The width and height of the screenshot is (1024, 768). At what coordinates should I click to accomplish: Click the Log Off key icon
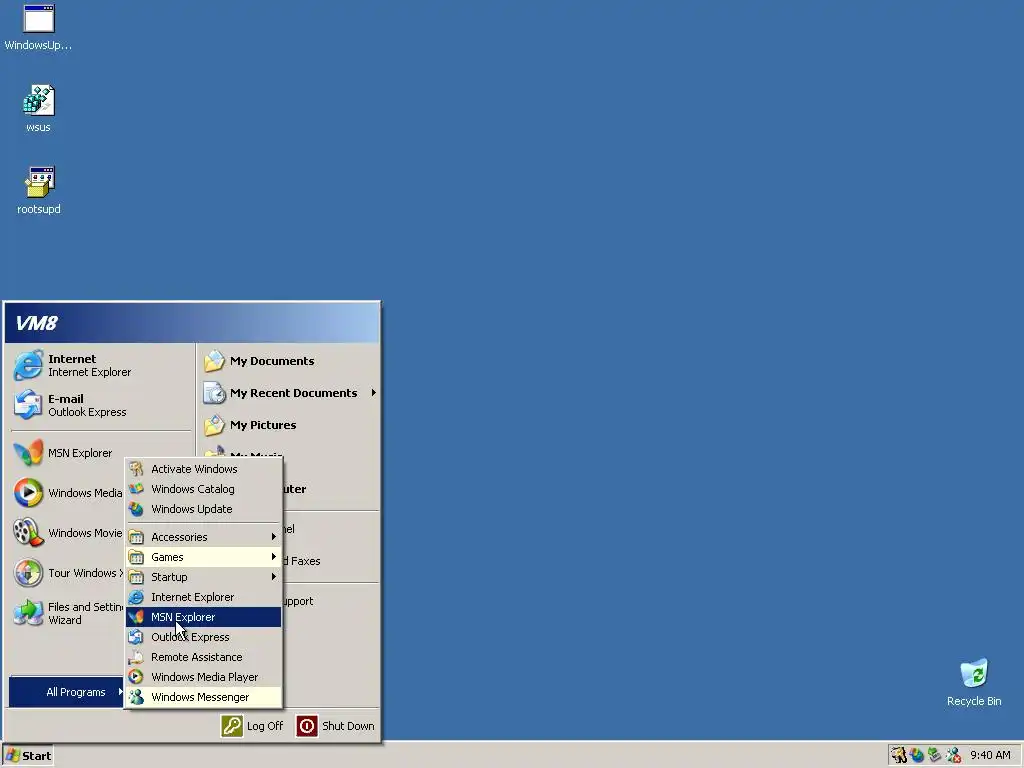point(232,726)
